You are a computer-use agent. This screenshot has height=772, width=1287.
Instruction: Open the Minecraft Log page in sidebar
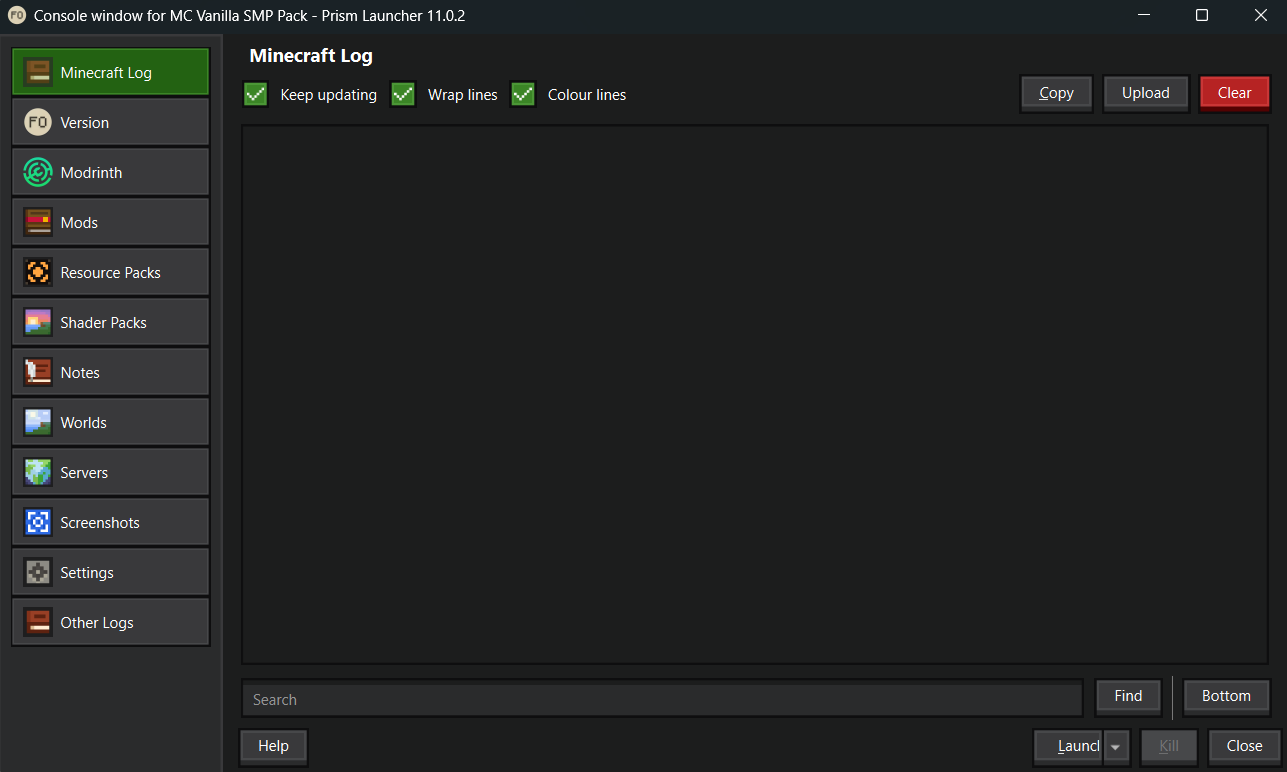click(x=110, y=72)
